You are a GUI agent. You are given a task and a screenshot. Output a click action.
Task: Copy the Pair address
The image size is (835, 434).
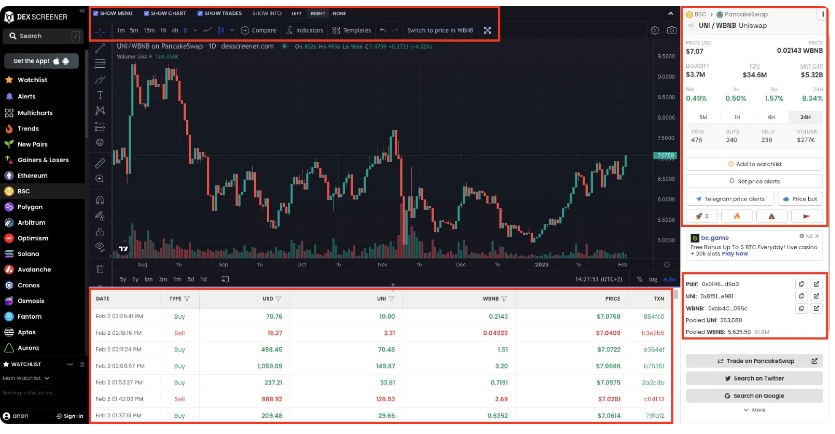[801, 284]
